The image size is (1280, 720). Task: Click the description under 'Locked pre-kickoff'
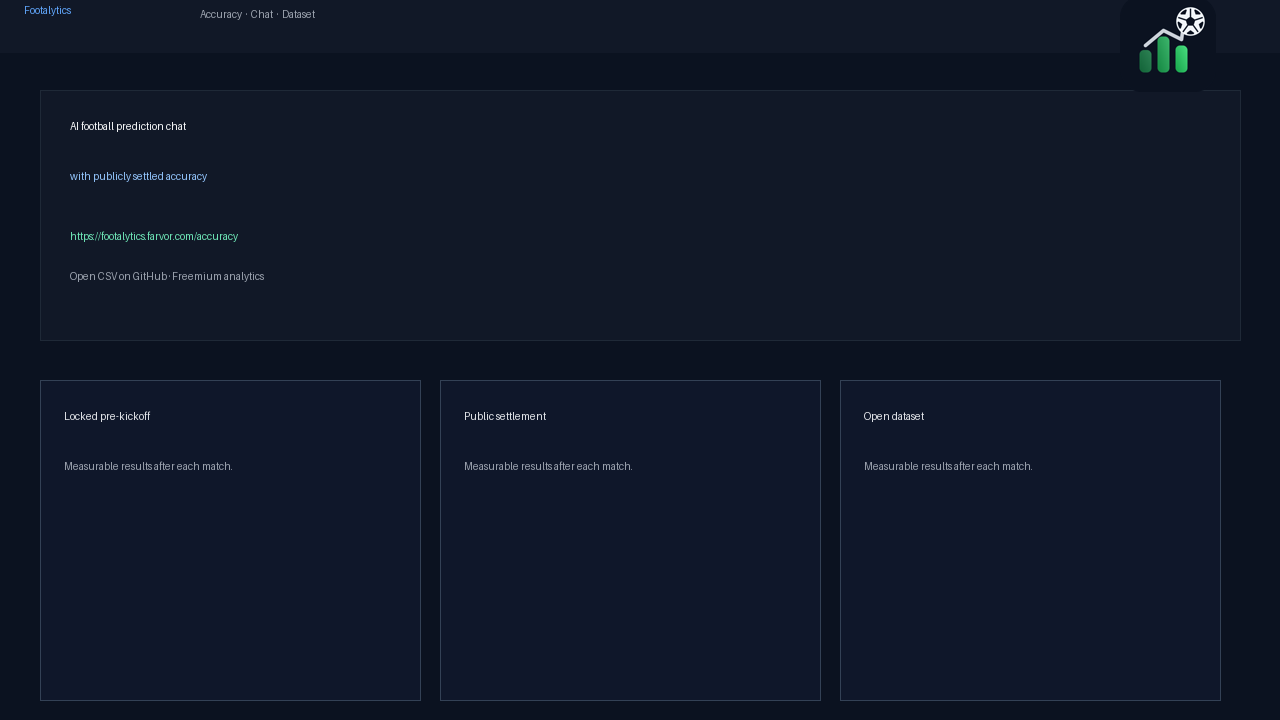point(148,466)
